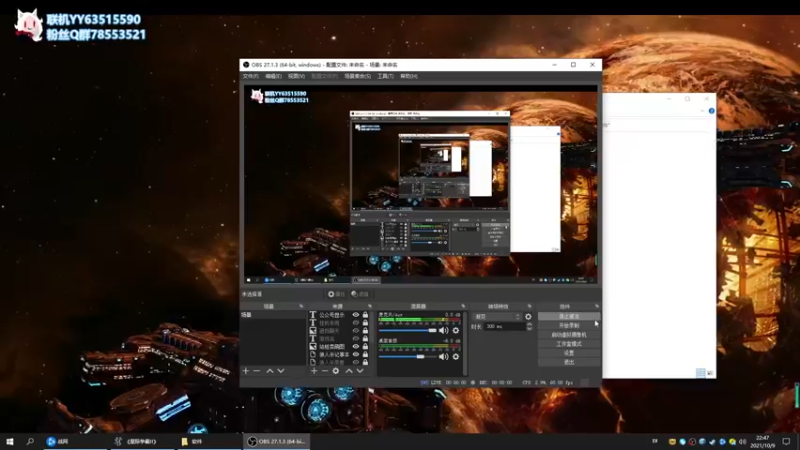Select the 场景 item in the Scenes list

pyautogui.click(x=273, y=315)
